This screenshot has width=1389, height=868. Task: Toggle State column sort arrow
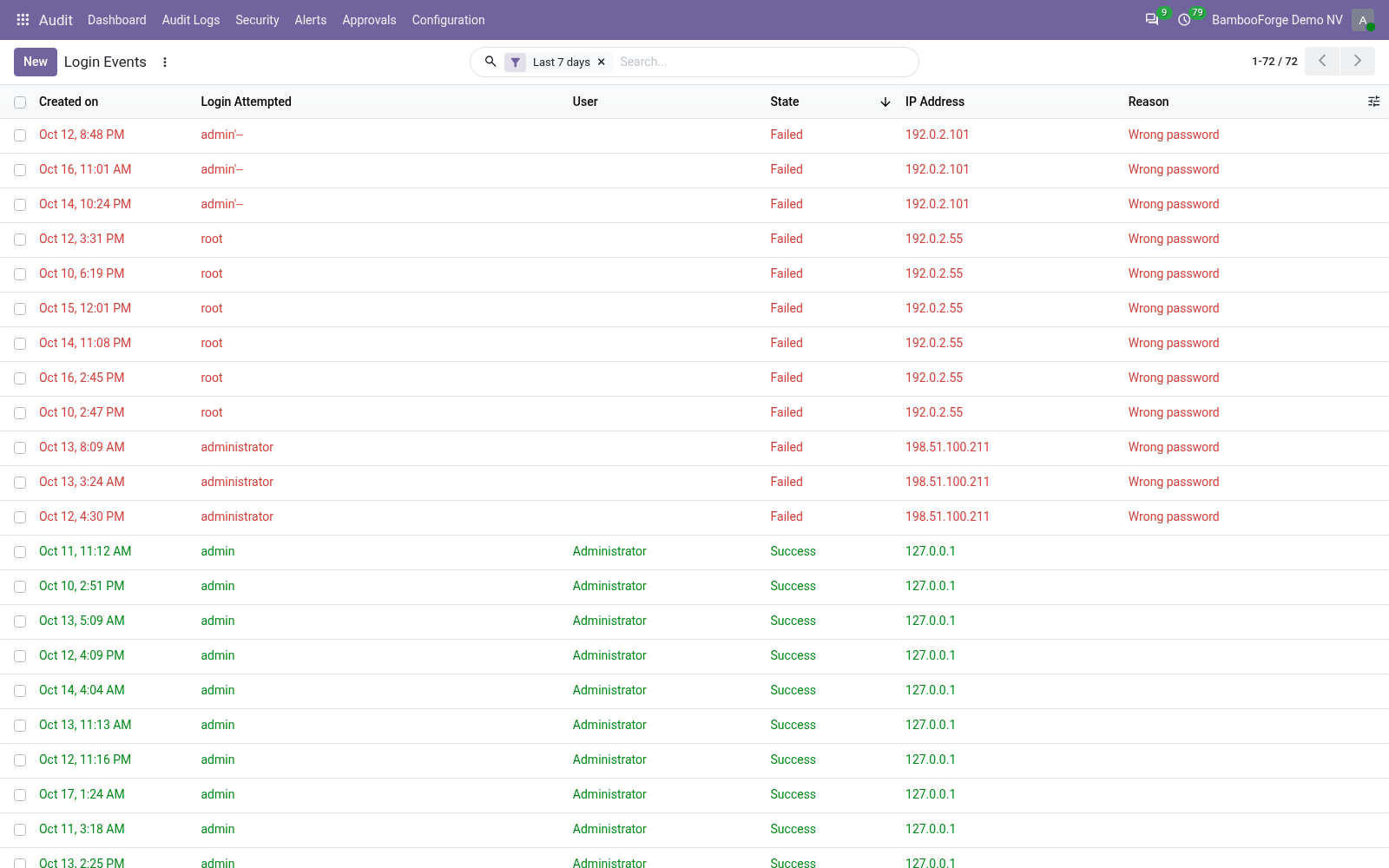click(885, 102)
